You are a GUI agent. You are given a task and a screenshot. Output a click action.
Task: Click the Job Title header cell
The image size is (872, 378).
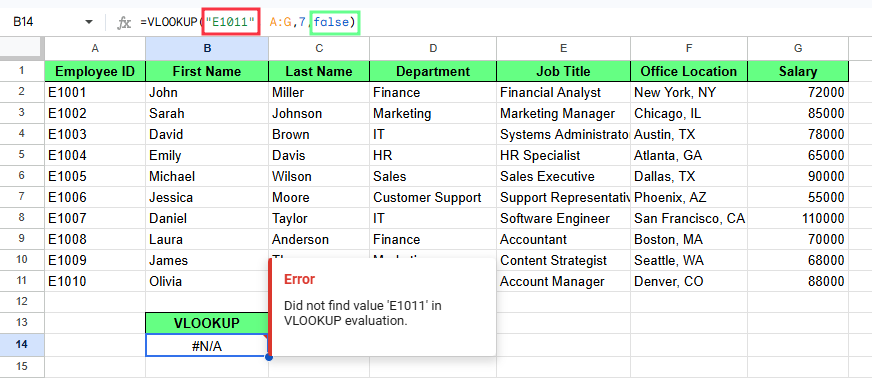tap(563, 71)
